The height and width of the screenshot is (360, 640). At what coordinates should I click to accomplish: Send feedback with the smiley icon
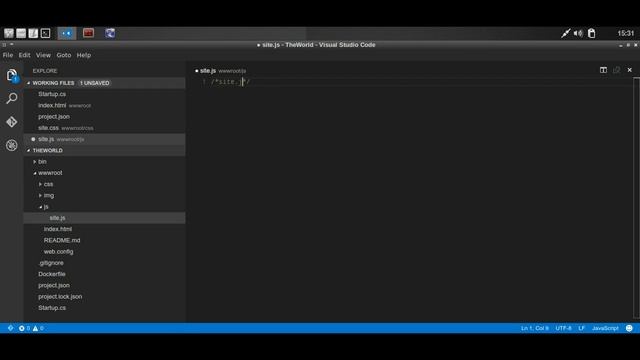click(x=629, y=328)
